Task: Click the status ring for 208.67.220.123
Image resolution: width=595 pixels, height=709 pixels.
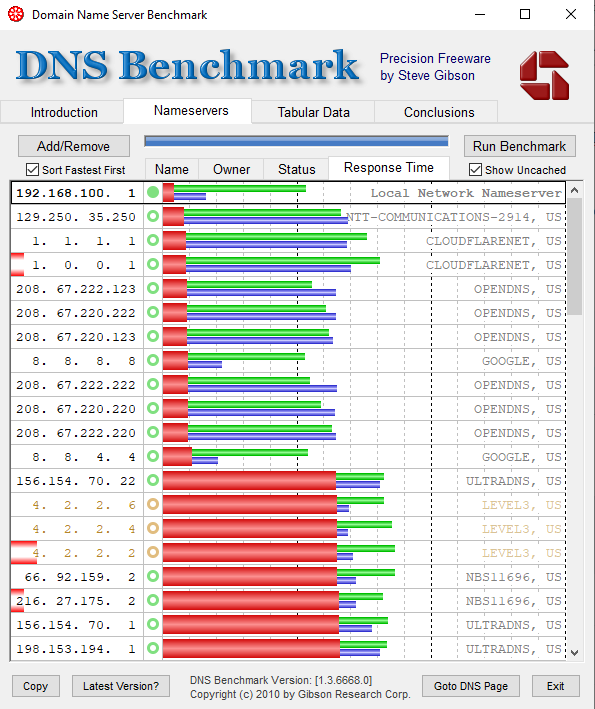Action: [x=153, y=336]
